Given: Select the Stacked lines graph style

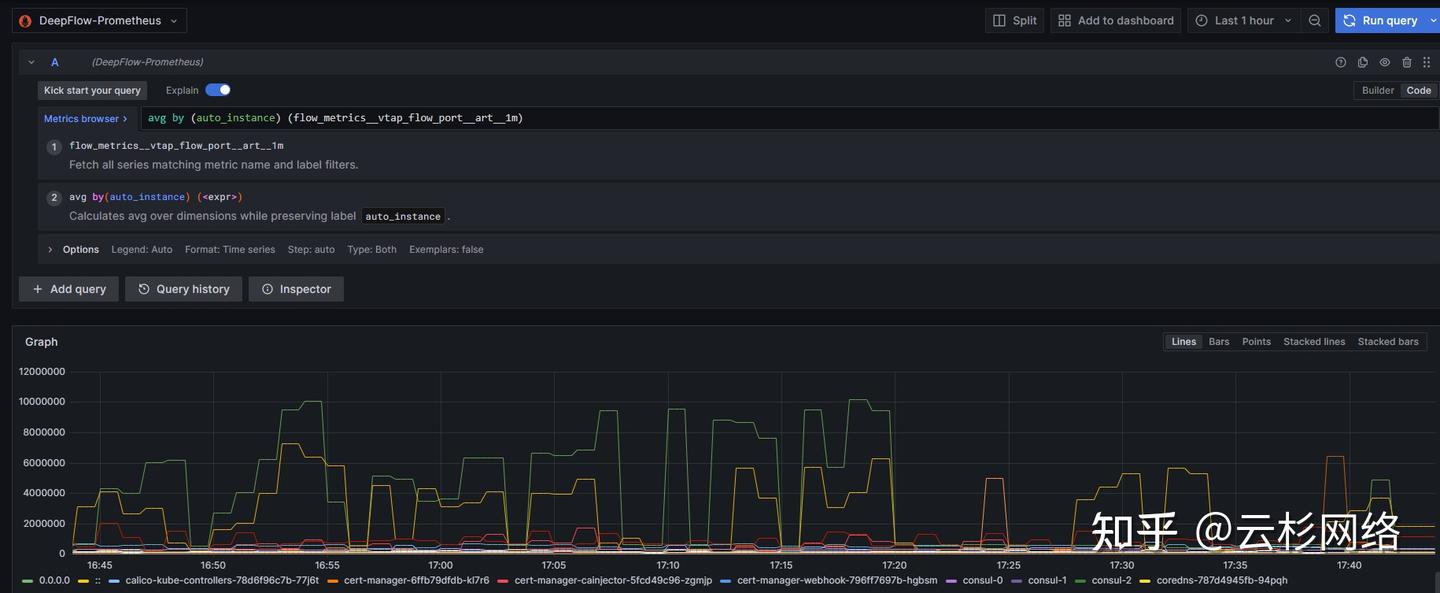Looking at the screenshot, I should point(1314,342).
